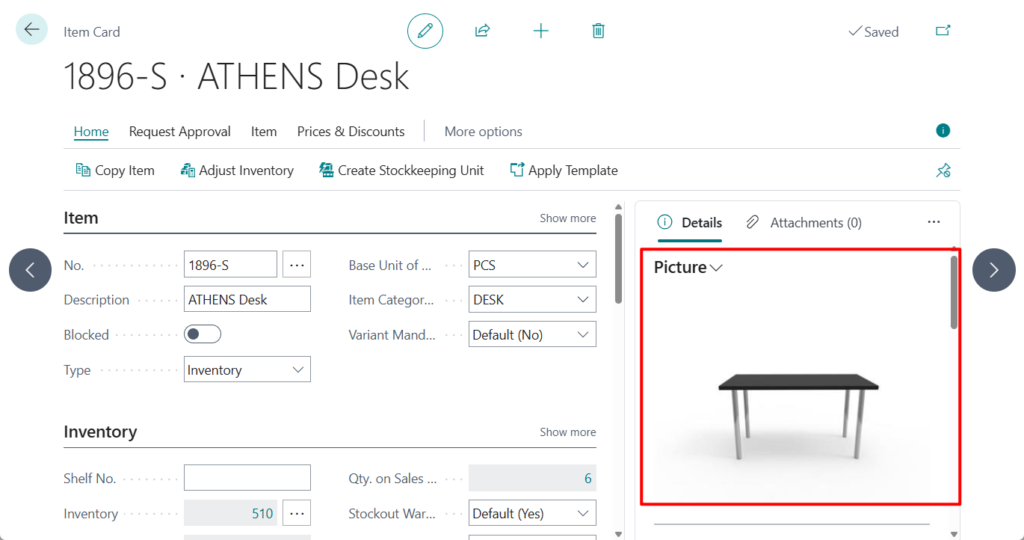Click the back arrow icon
Viewport: 1024px width, 540px height.
32,30
